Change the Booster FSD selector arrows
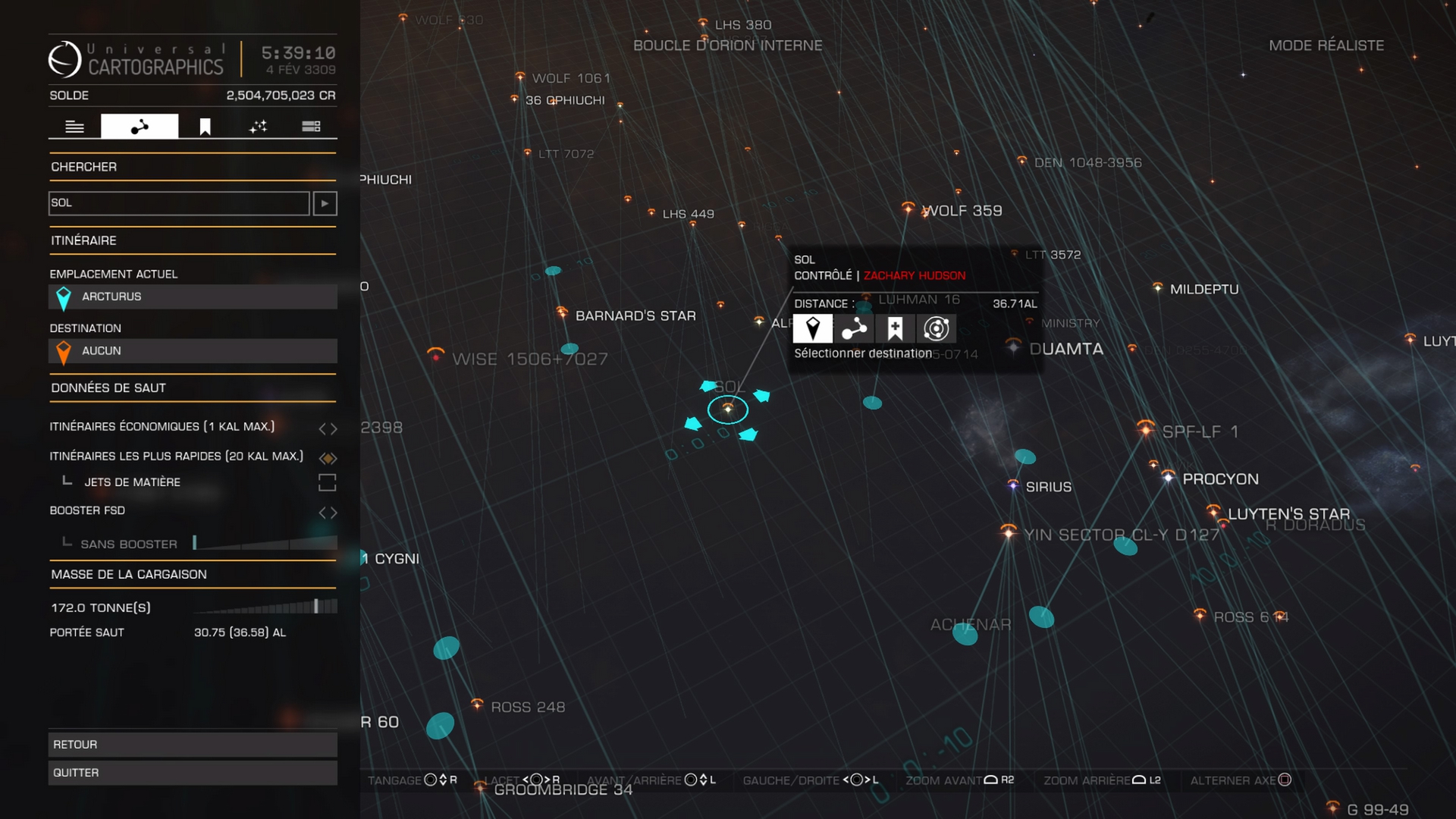Viewport: 1456px width, 819px height. point(328,513)
